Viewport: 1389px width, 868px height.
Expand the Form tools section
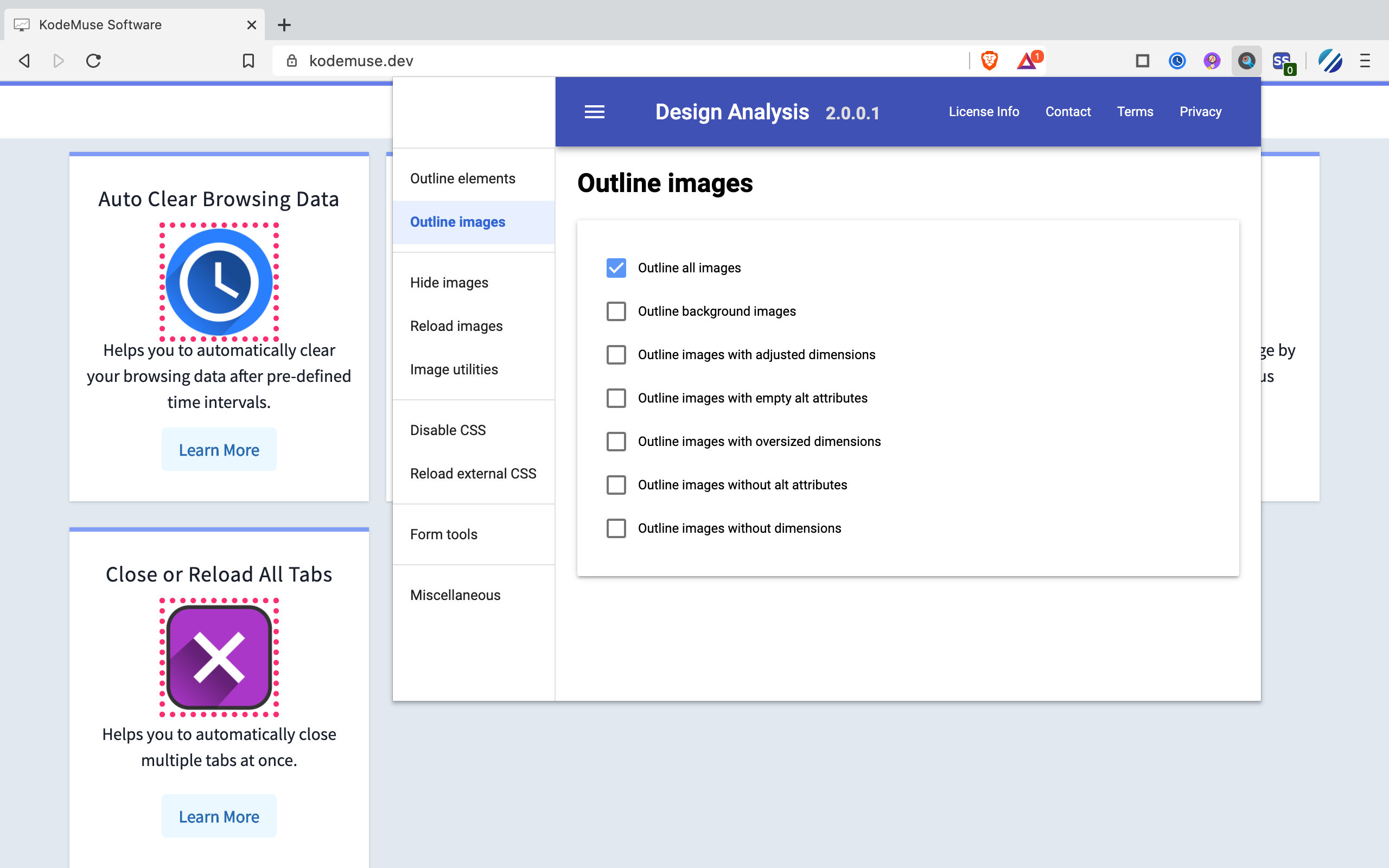coord(443,533)
